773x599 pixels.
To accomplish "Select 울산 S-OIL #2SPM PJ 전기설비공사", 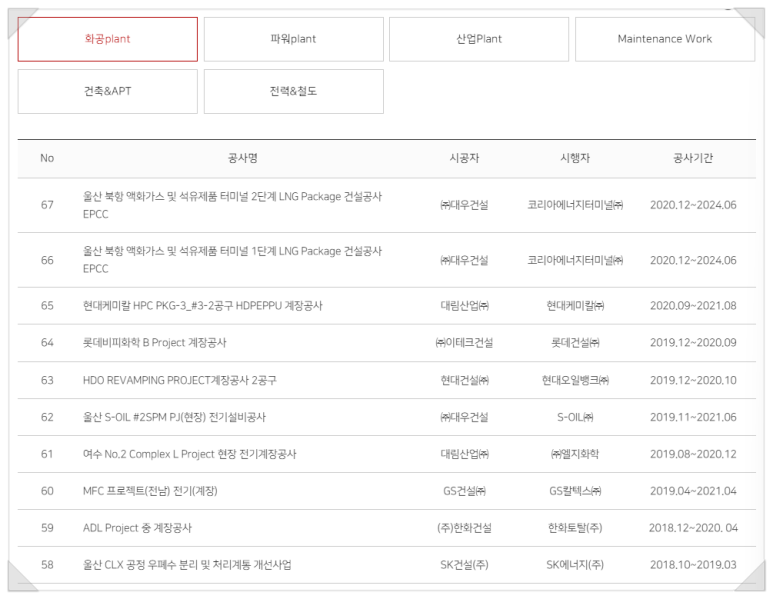I will point(174,417).
